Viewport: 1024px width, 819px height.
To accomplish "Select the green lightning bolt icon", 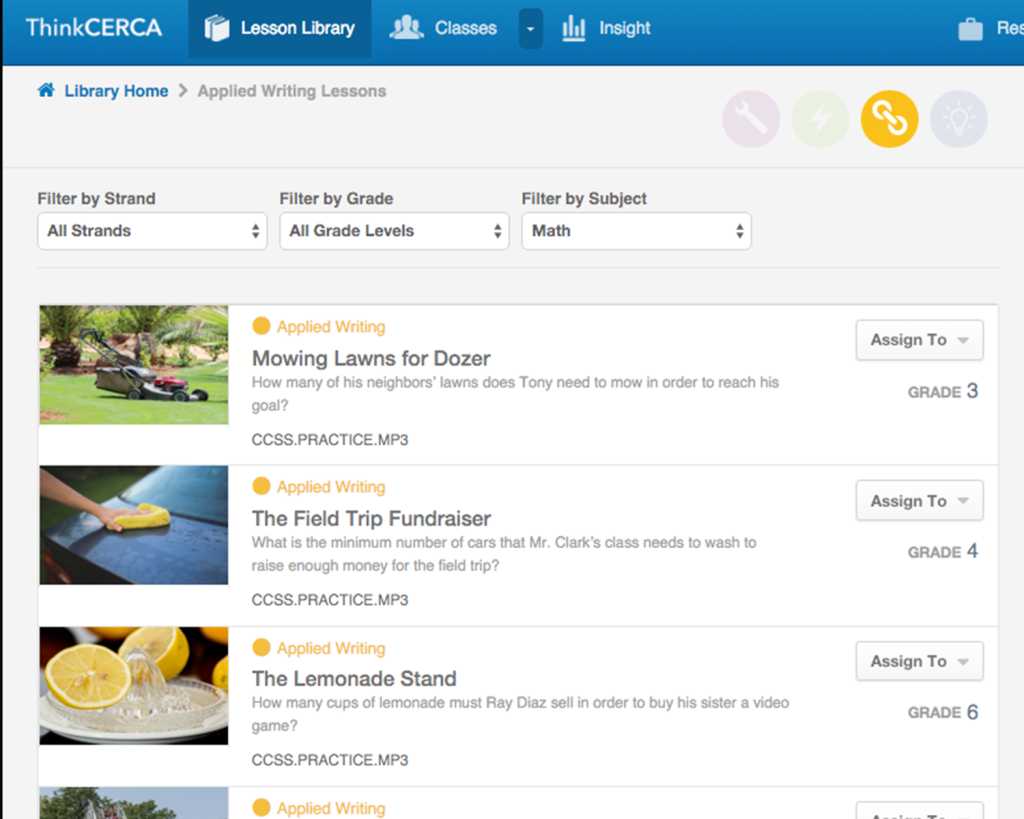I will tap(820, 119).
